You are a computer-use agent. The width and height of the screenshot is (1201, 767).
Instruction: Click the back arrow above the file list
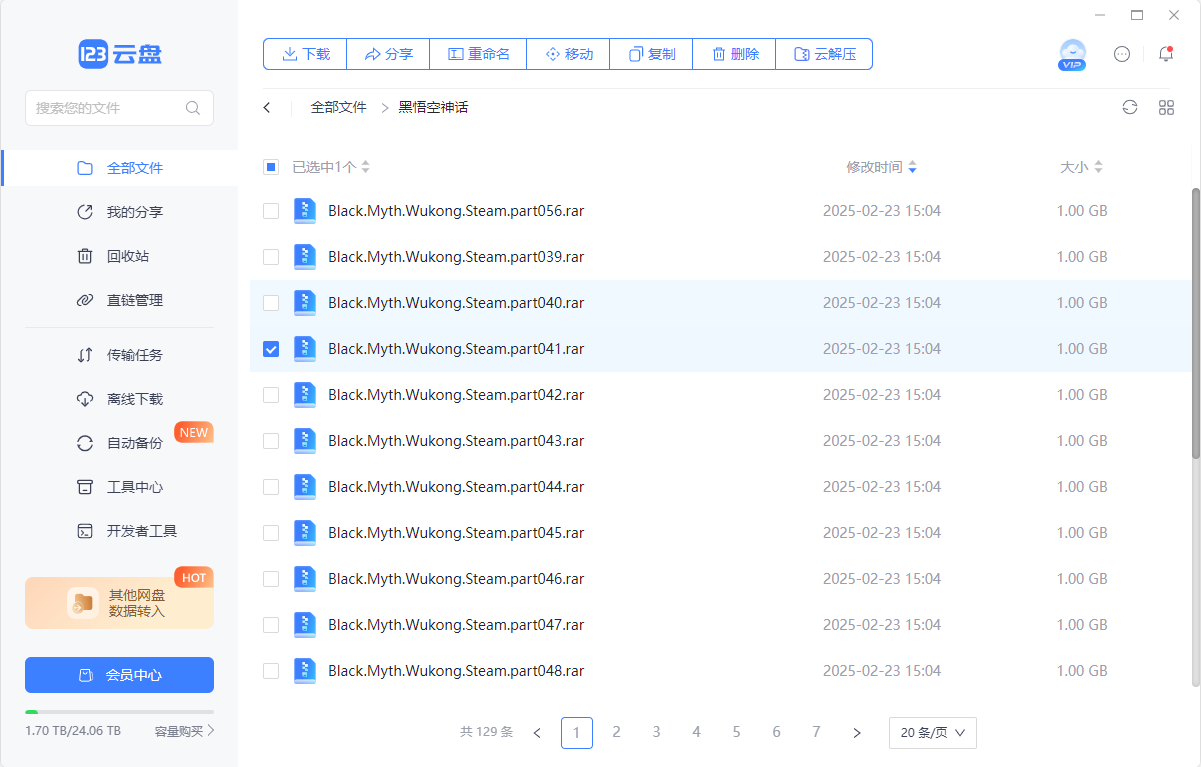(266, 107)
